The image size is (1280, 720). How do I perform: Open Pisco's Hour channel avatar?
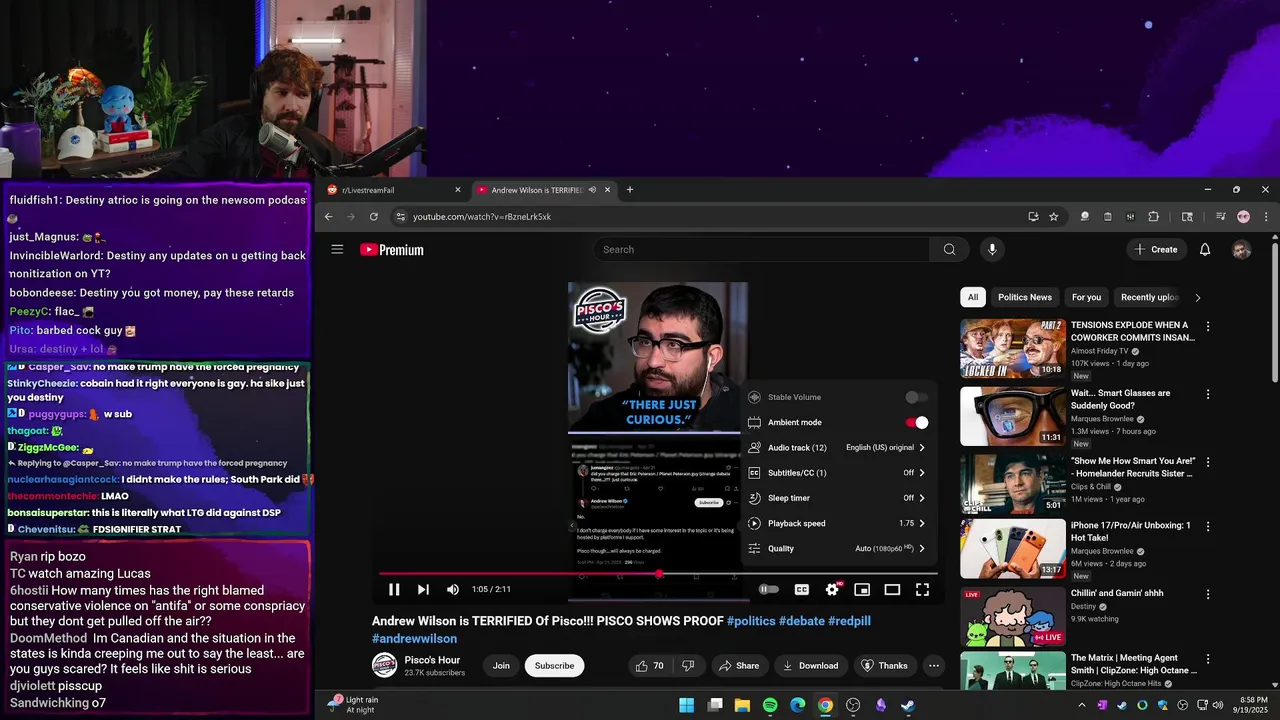(x=384, y=665)
